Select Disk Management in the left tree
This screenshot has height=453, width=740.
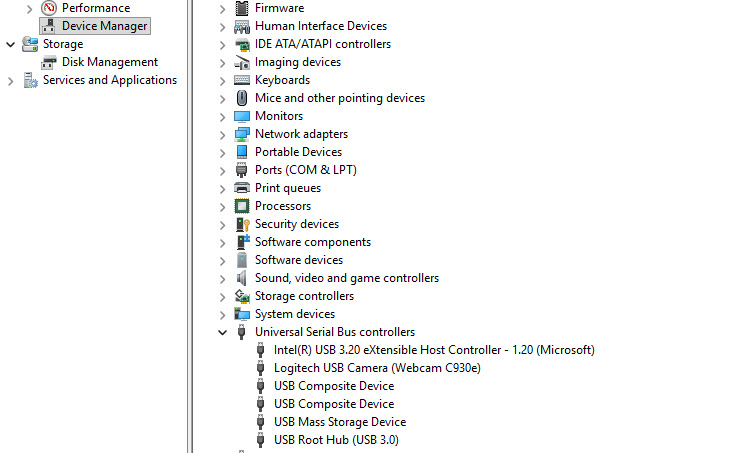[109, 62]
